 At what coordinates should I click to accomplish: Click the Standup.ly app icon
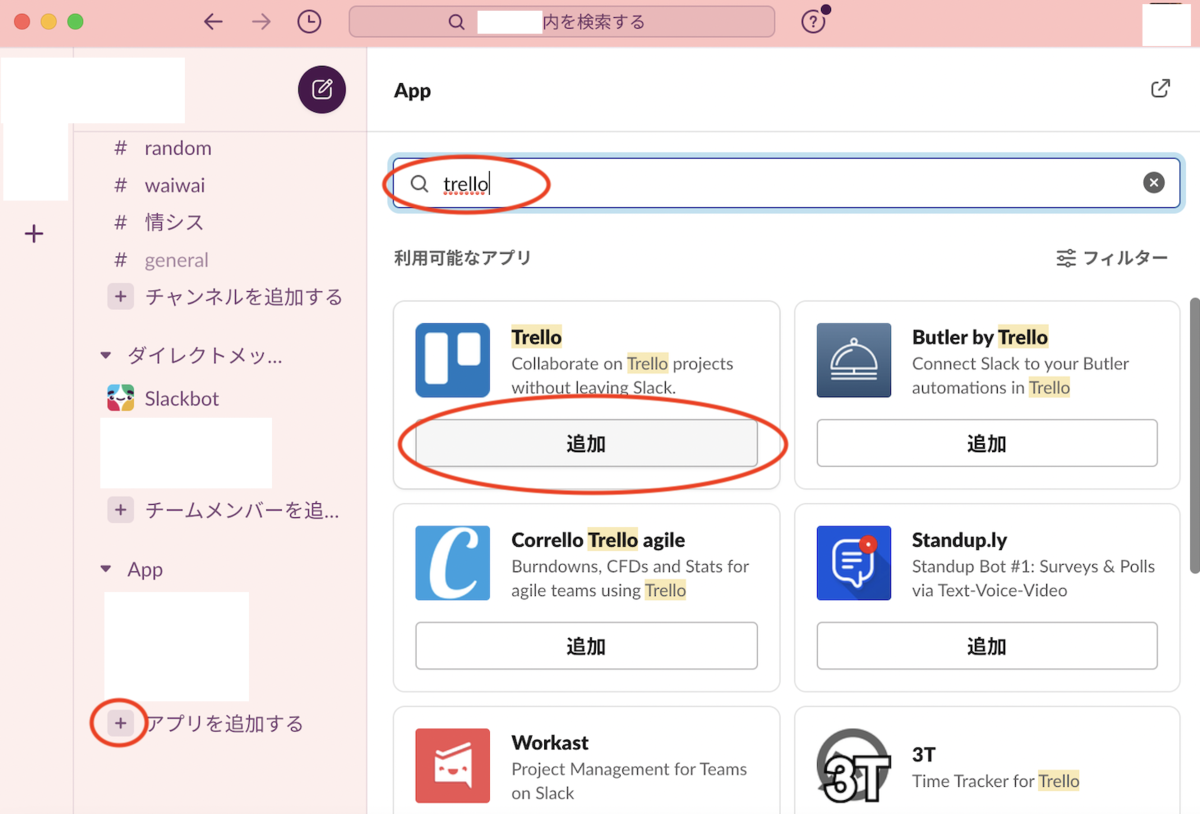[853, 563]
